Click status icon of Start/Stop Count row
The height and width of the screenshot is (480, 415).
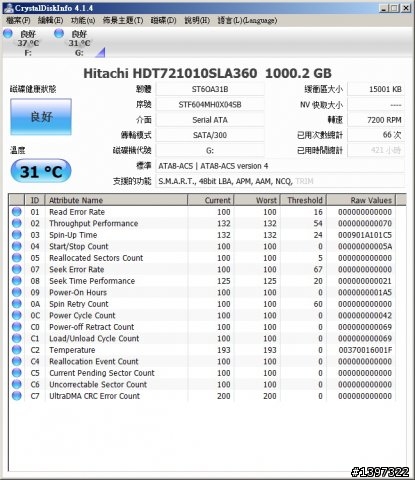[16, 246]
